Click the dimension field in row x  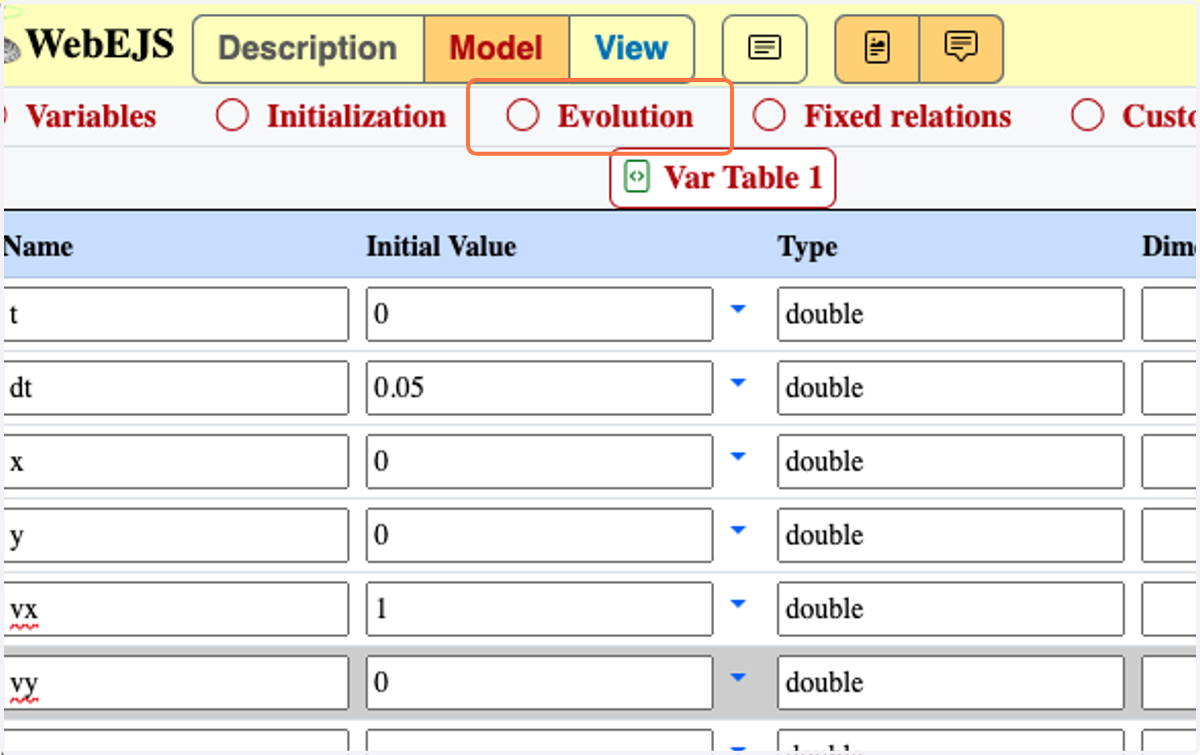pyautogui.click(x=1170, y=461)
